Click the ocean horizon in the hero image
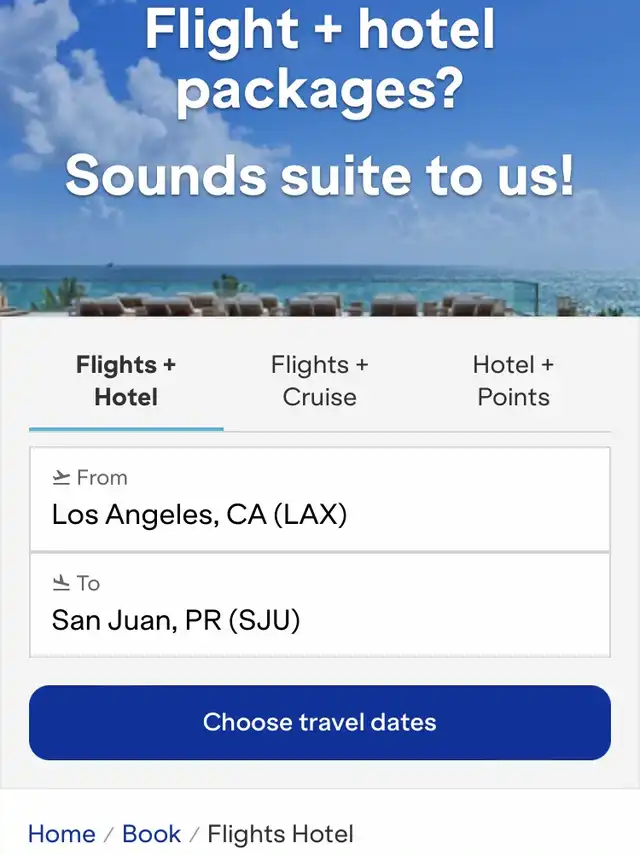This screenshot has width=640, height=855. [x=319, y=267]
